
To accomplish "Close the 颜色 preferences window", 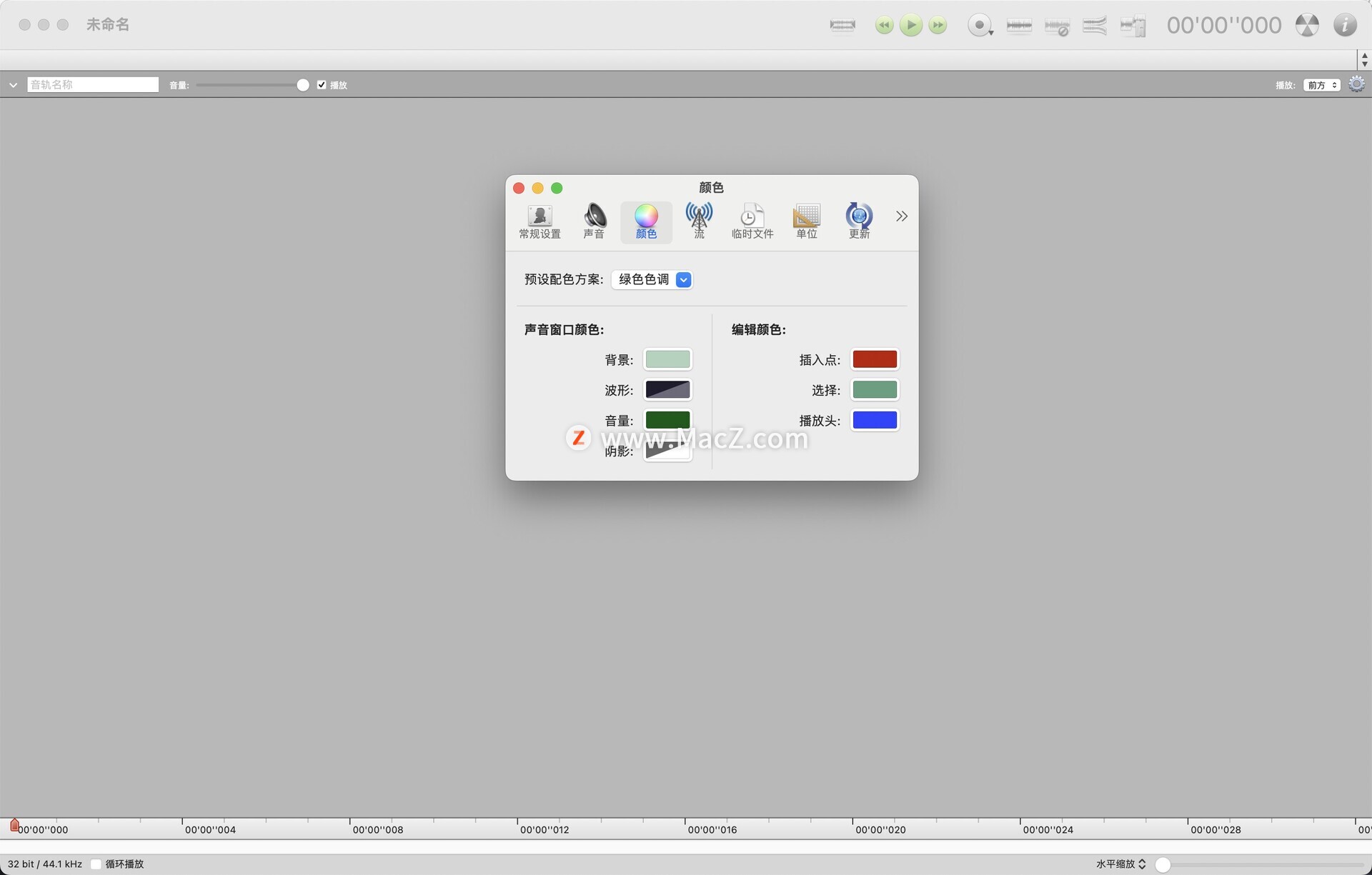I will (x=519, y=188).
